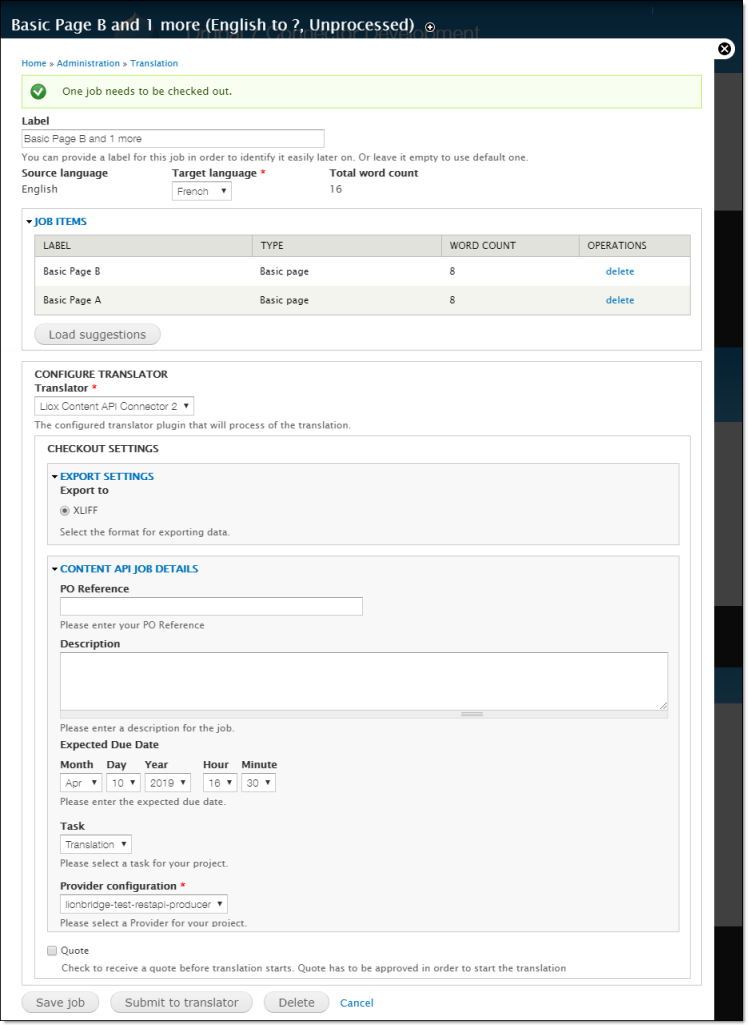Click the Submit to translator button
Viewport: 748px width, 1025px height.
click(181, 1002)
